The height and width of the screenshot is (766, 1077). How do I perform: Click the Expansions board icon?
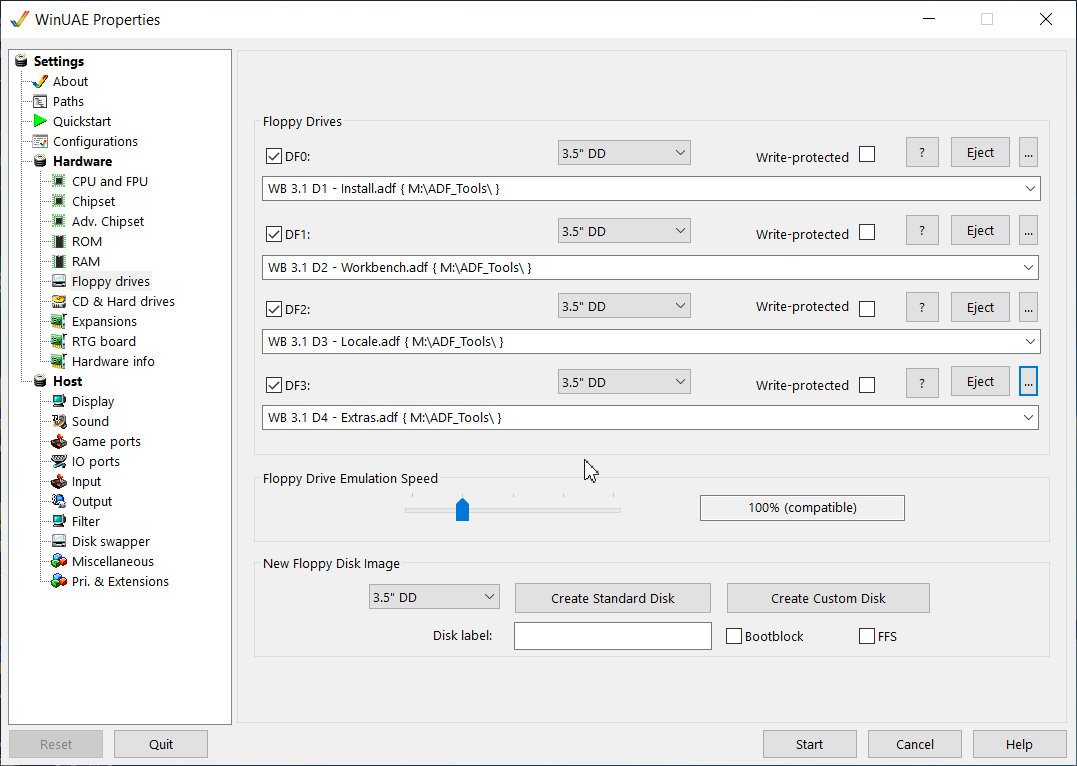click(x=59, y=321)
